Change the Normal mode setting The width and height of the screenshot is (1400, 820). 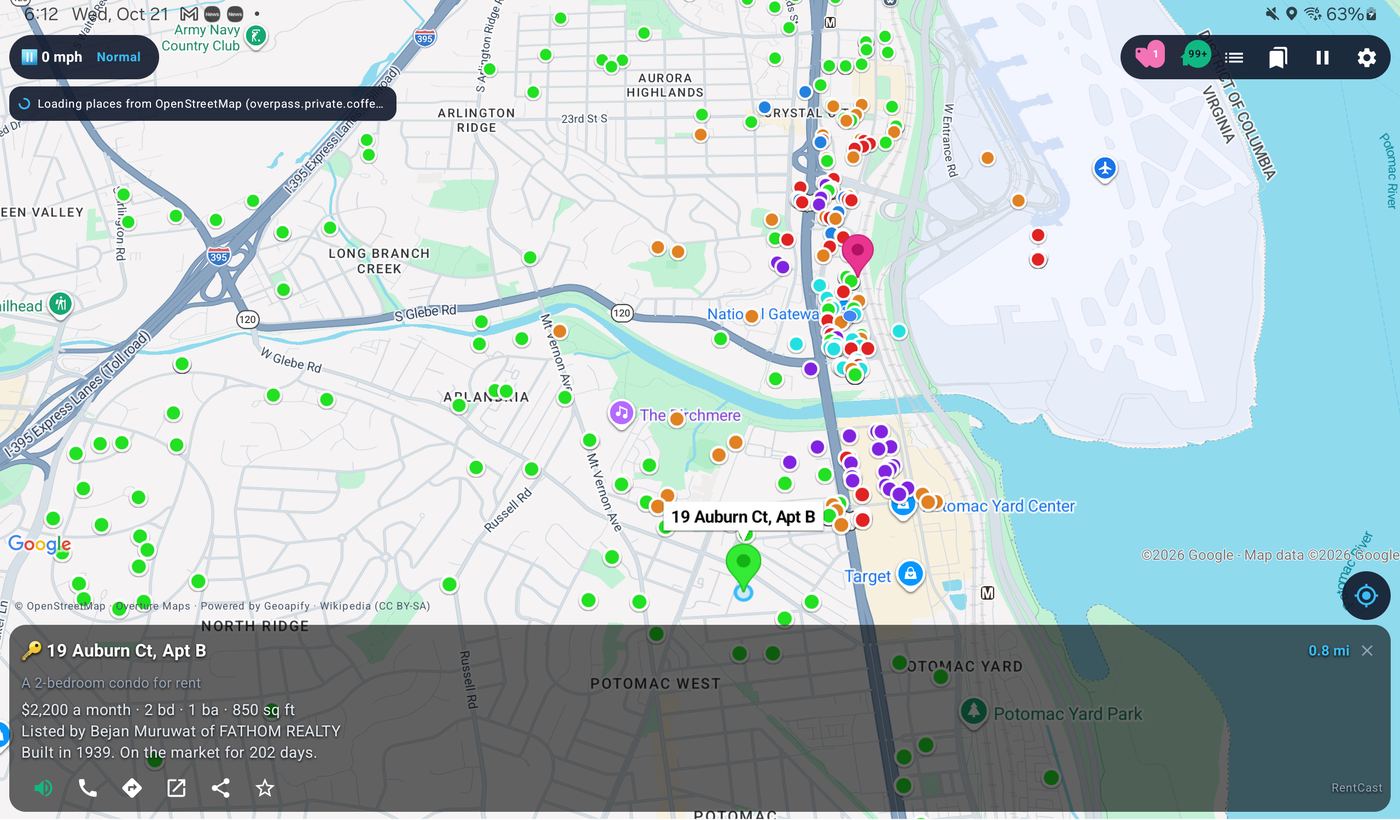[118, 57]
